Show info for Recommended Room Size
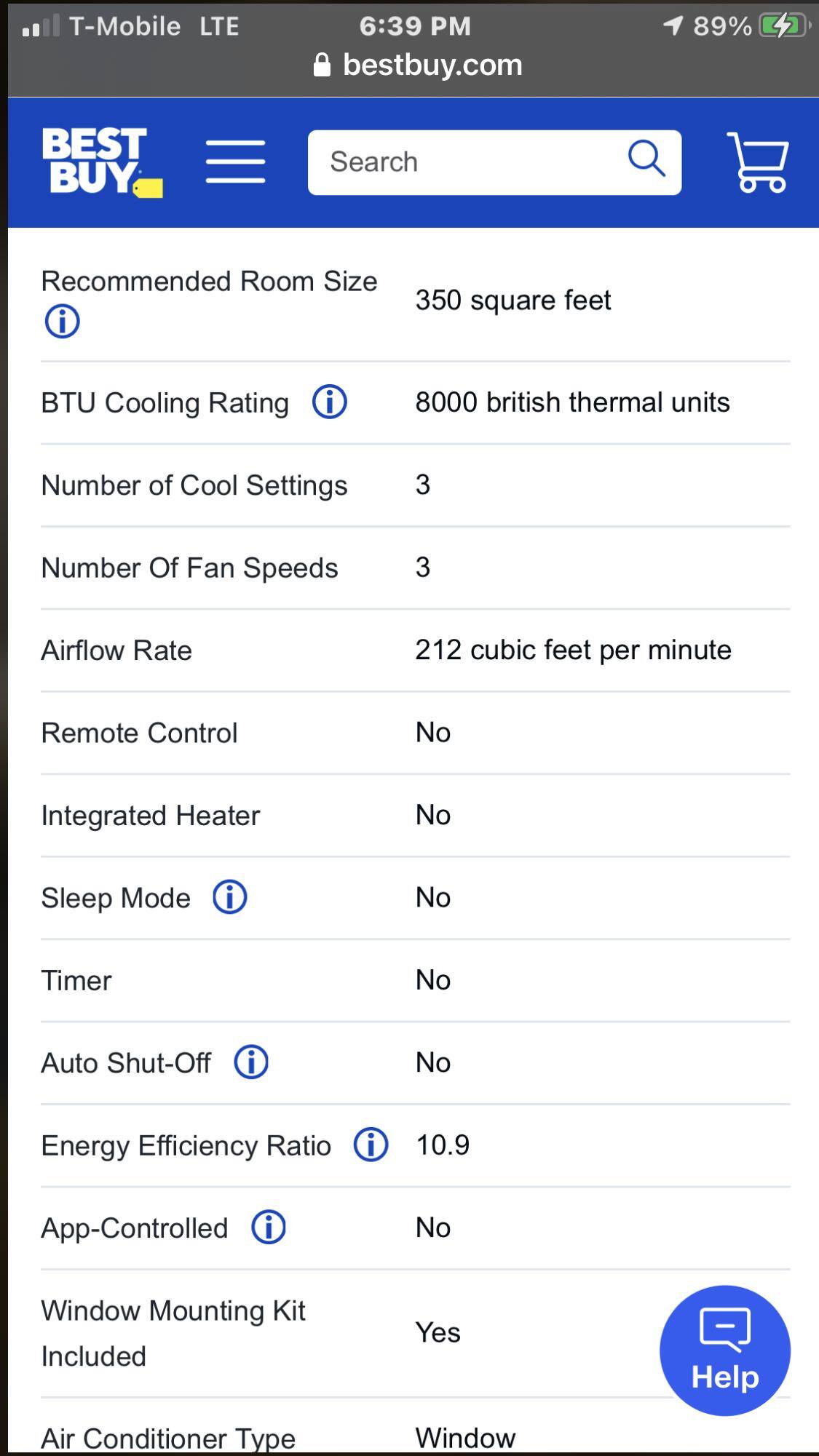This screenshot has width=819, height=1456. (63, 321)
